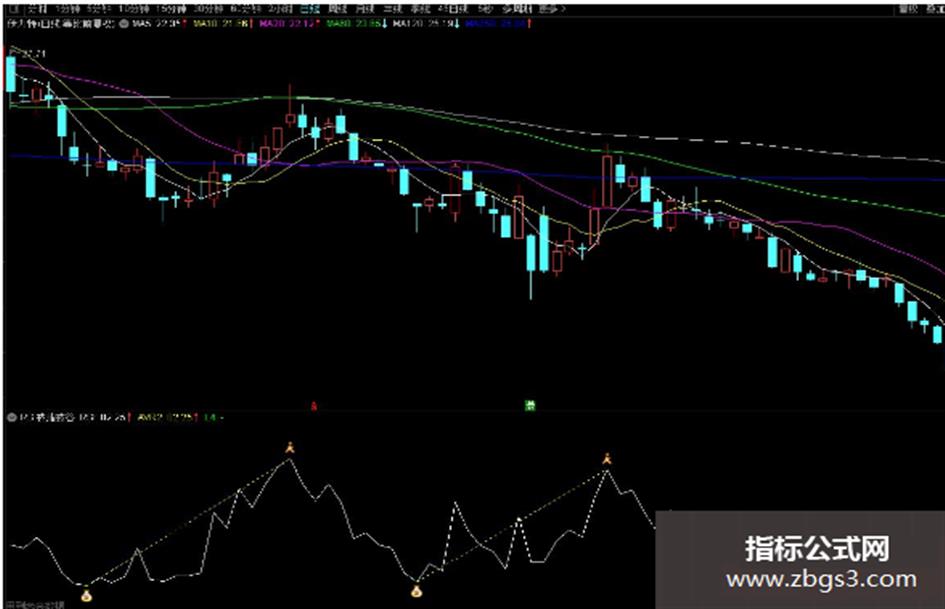This screenshot has height=609, width=945.
Task: Select the 30分钟 period tab
Action: click(208, 9)
